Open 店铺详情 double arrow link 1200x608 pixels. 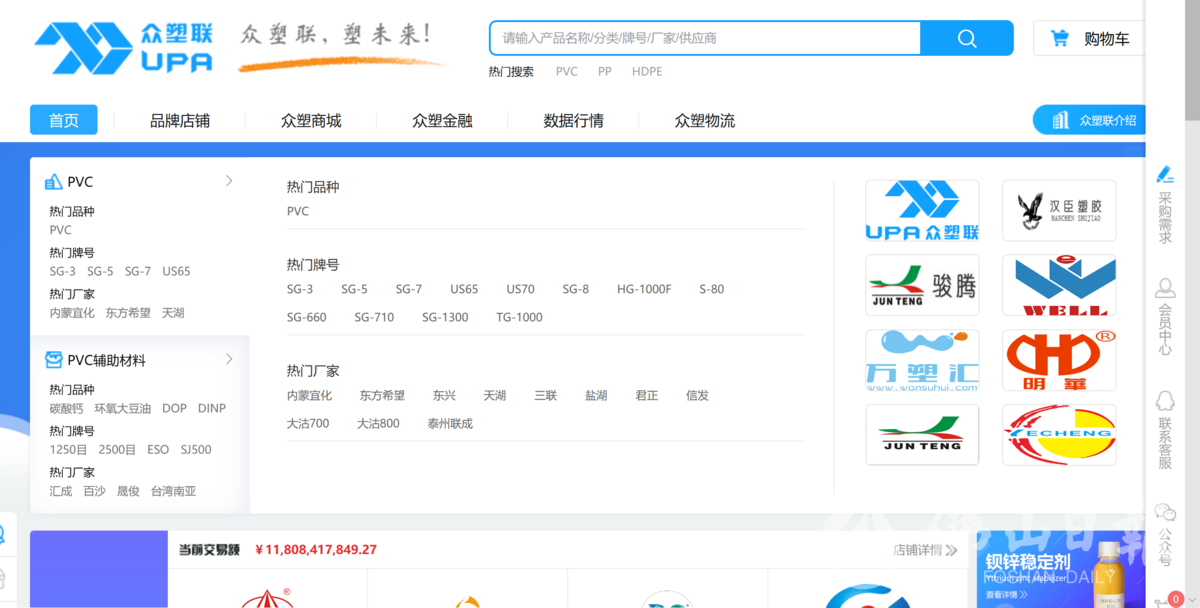pos(925,550)
